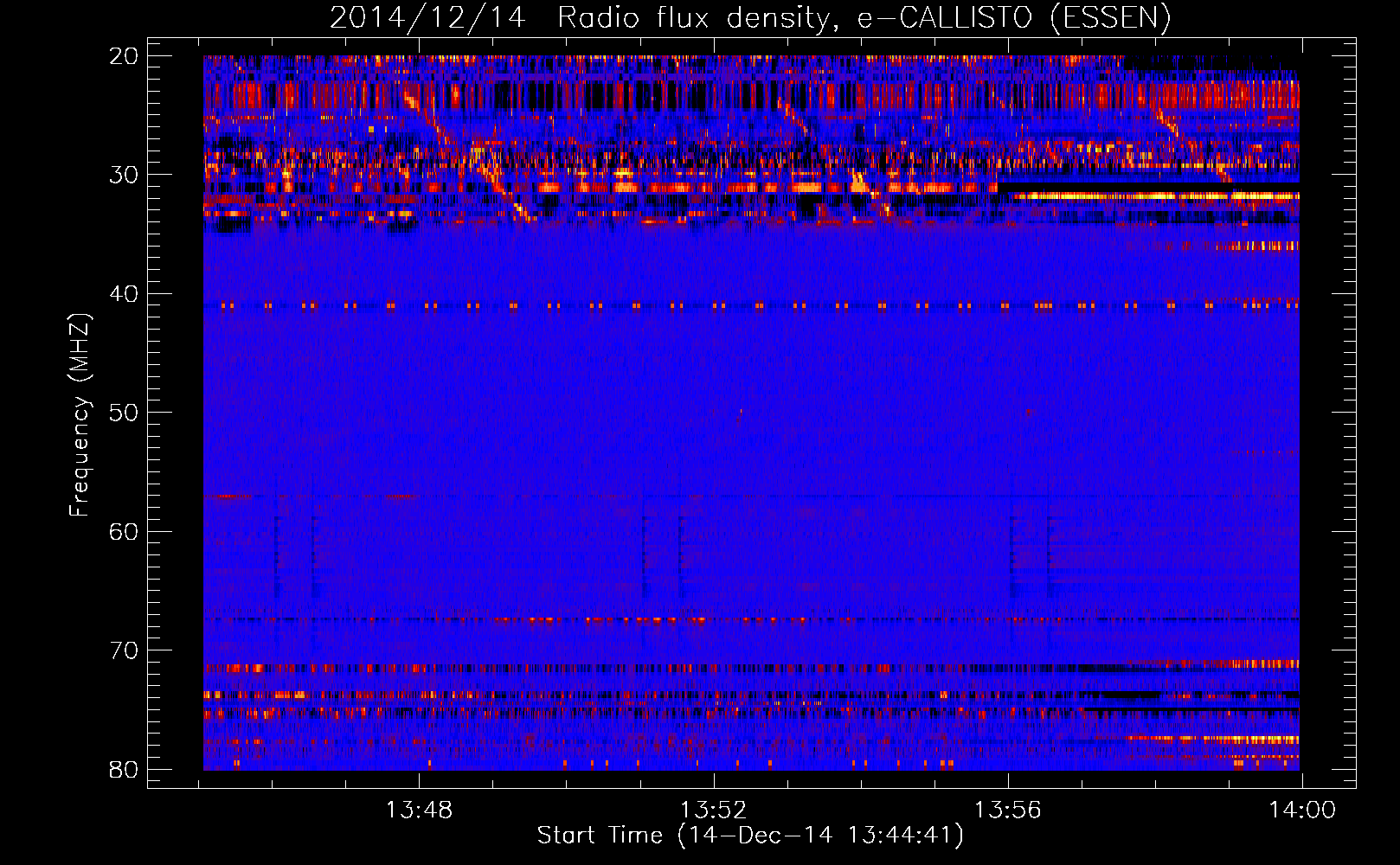
Task: Click the 50 MHz frequency tick label
Action: pos(123,413)
